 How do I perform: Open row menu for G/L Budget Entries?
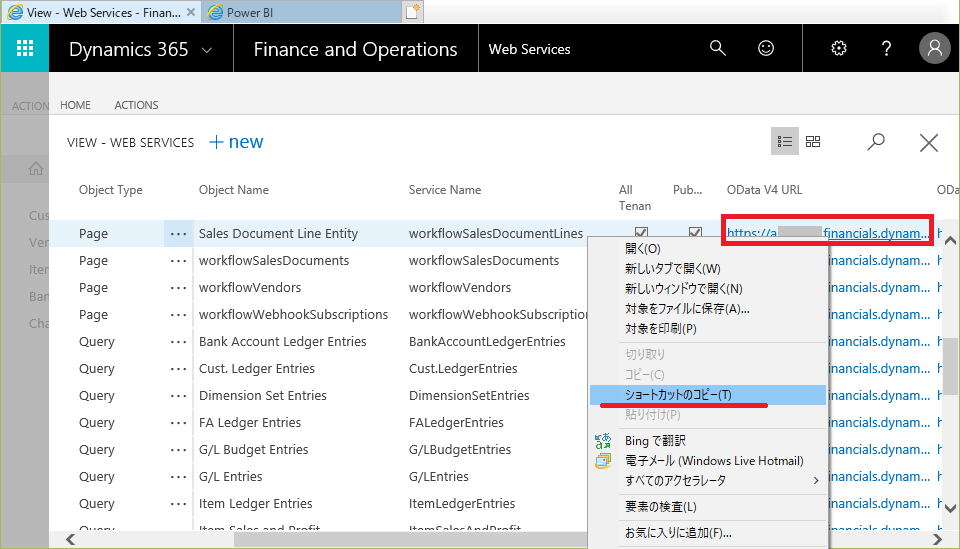pyautogui.click(x=178, y=449)
